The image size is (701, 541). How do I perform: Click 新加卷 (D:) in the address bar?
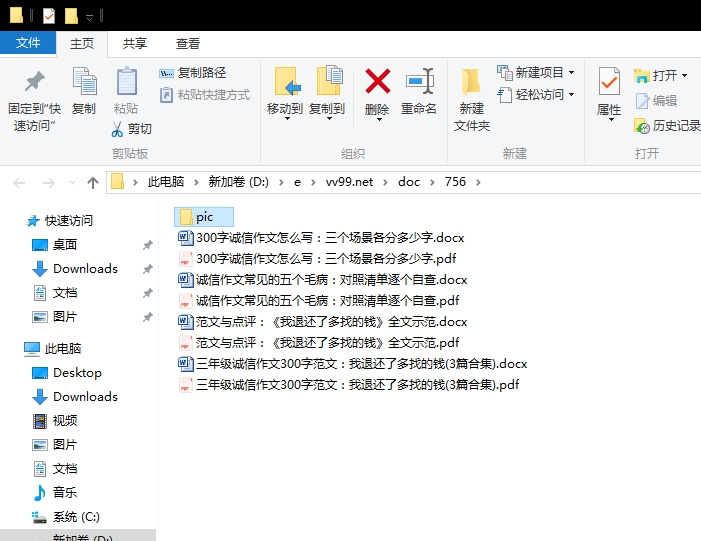pyautogui.click(x=239, y=182)
